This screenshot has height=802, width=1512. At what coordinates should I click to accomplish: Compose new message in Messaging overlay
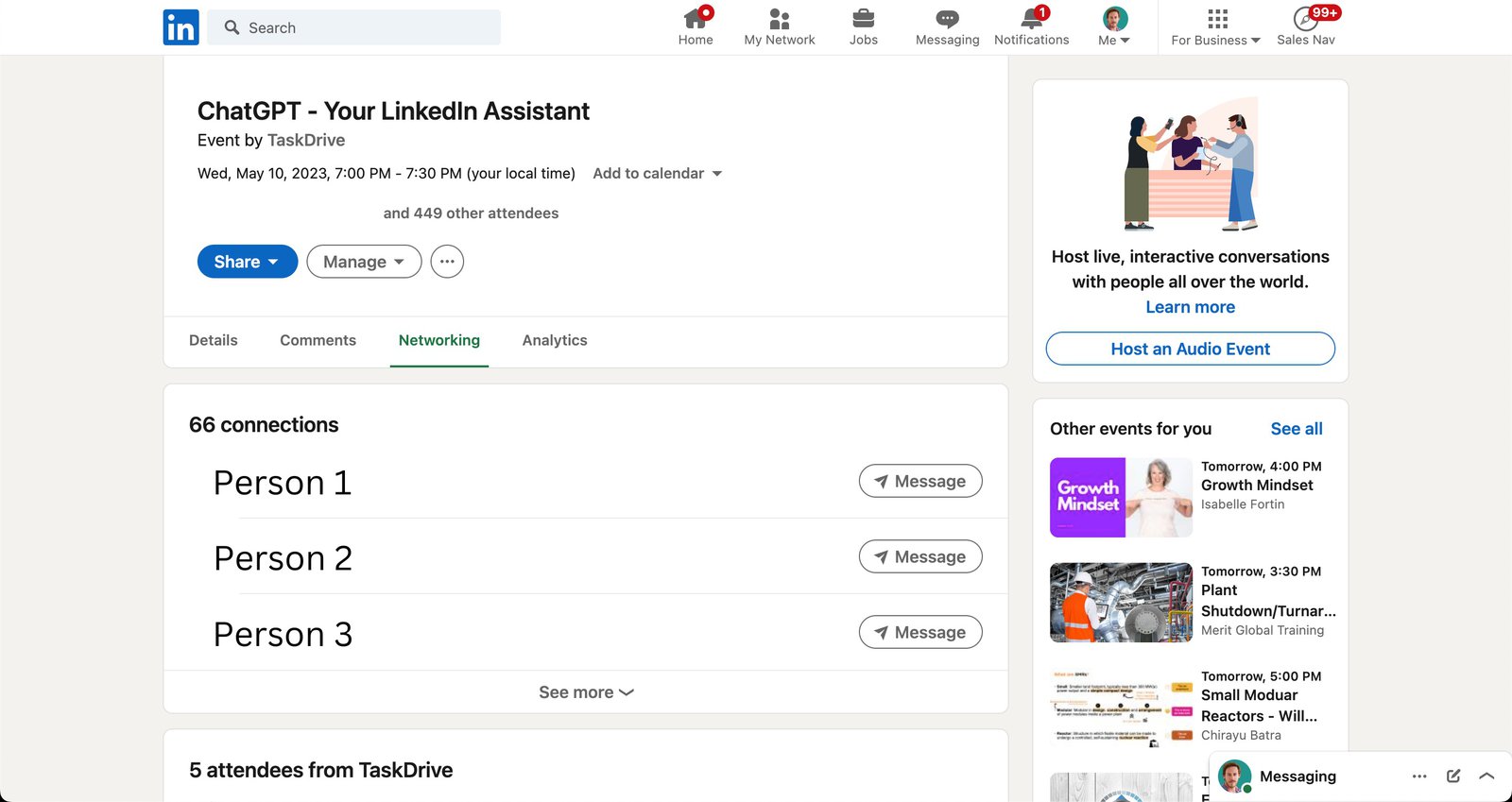tap(1453, 776)
